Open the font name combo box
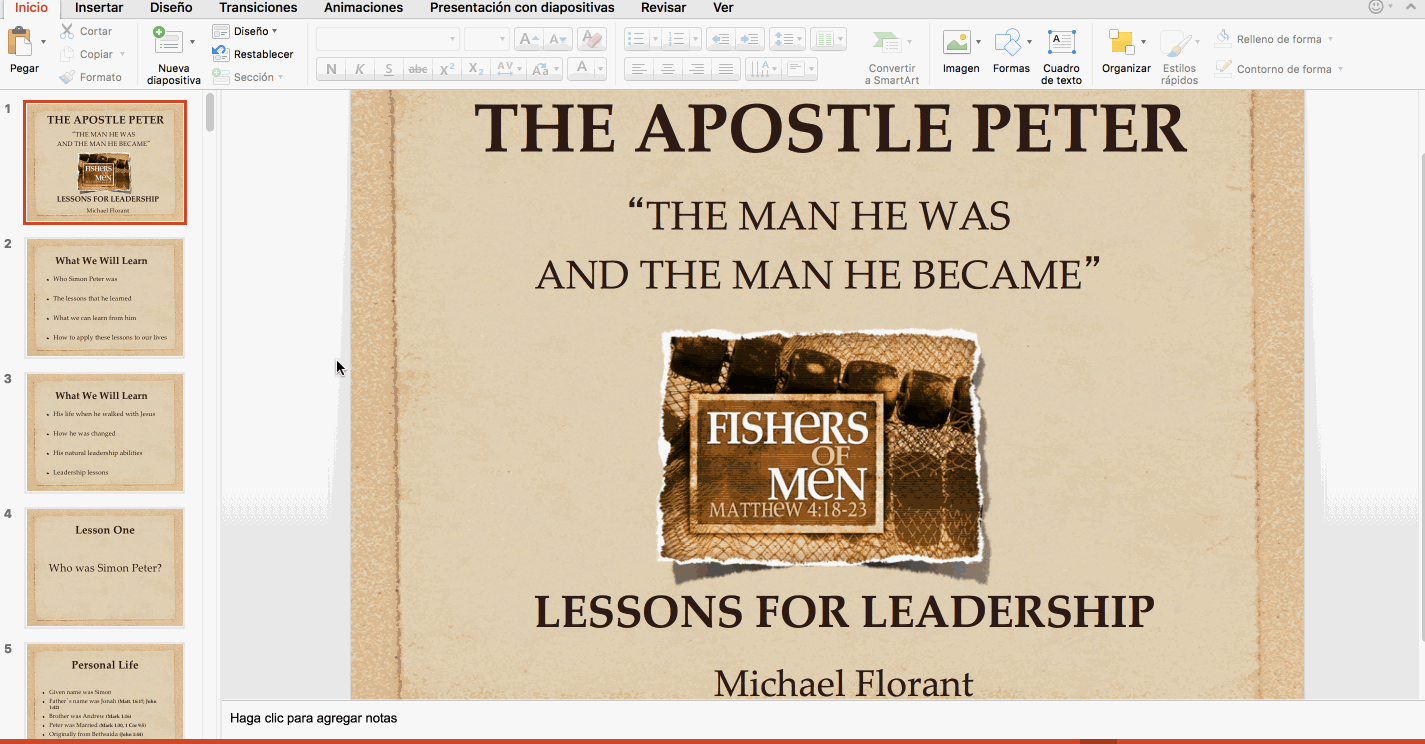 click(x=388, y=40)
